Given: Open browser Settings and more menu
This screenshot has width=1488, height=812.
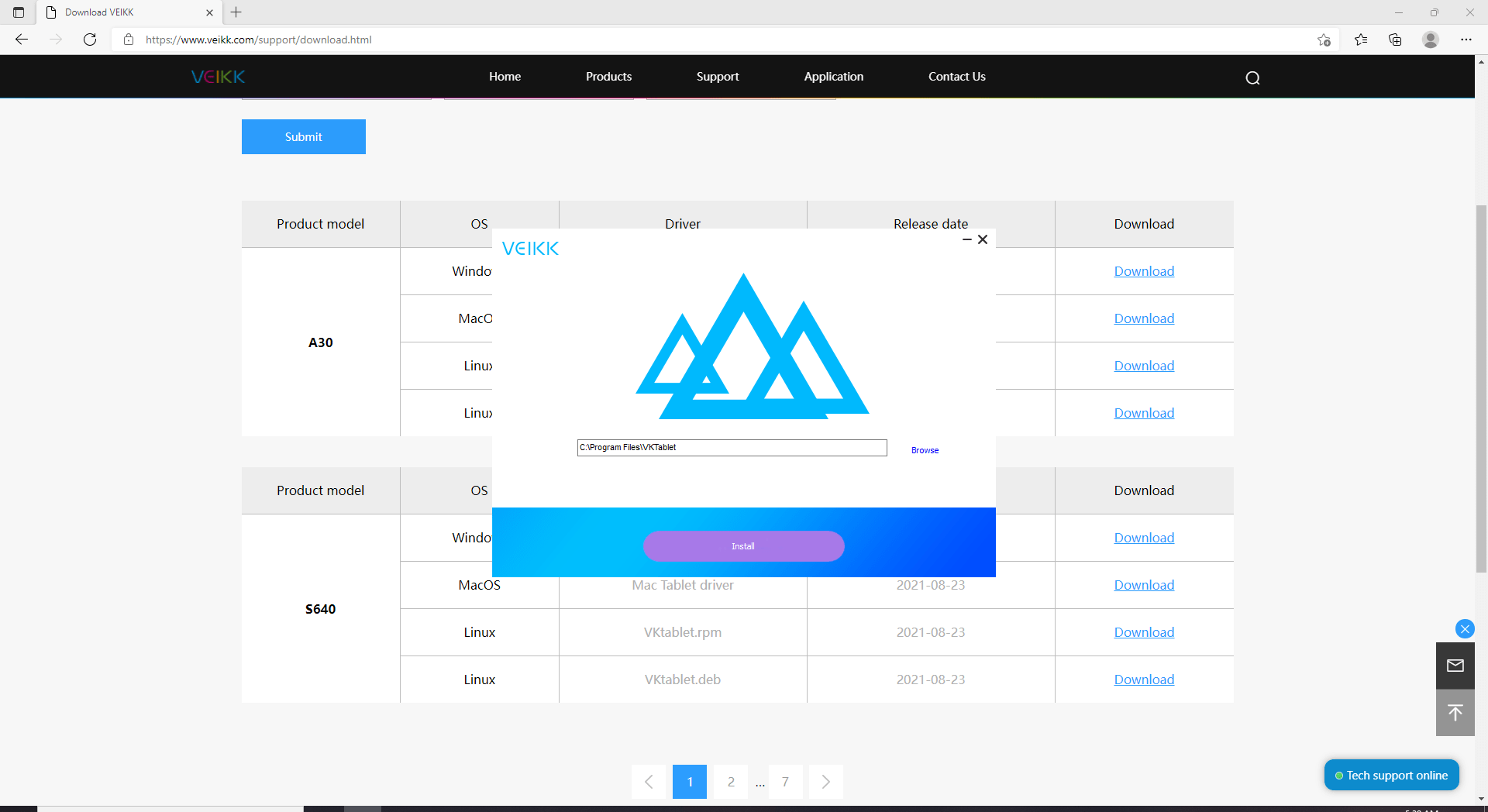Looking at the screenshot, I should coord(1466,40).
